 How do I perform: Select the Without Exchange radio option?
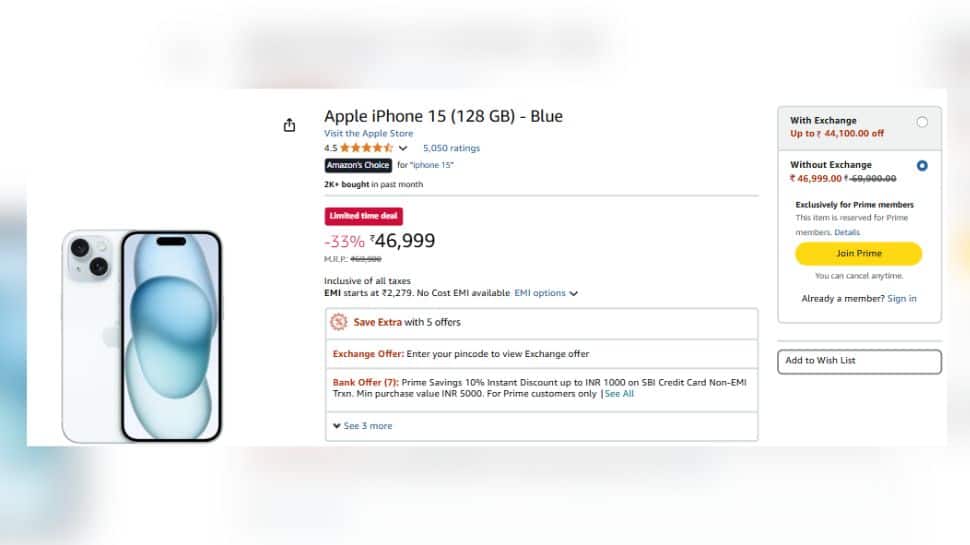pyautogui.click(x=922, y=166)
